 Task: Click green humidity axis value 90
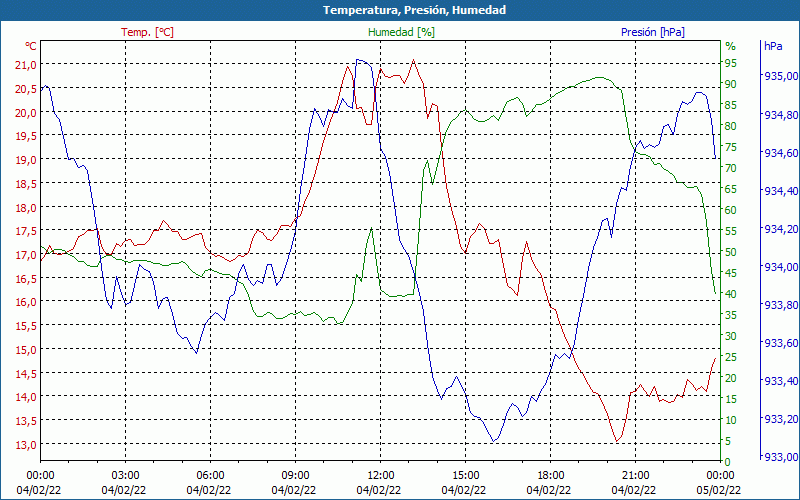(731, 84)
